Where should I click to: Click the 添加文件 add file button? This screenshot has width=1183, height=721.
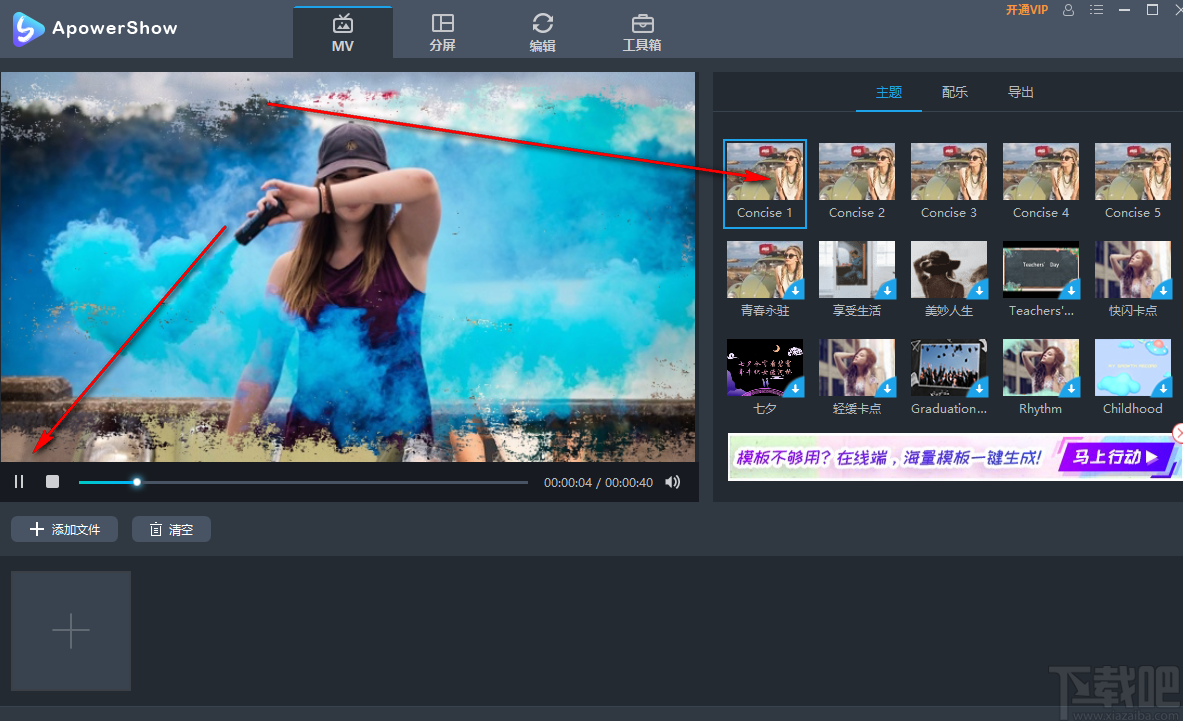65,529
